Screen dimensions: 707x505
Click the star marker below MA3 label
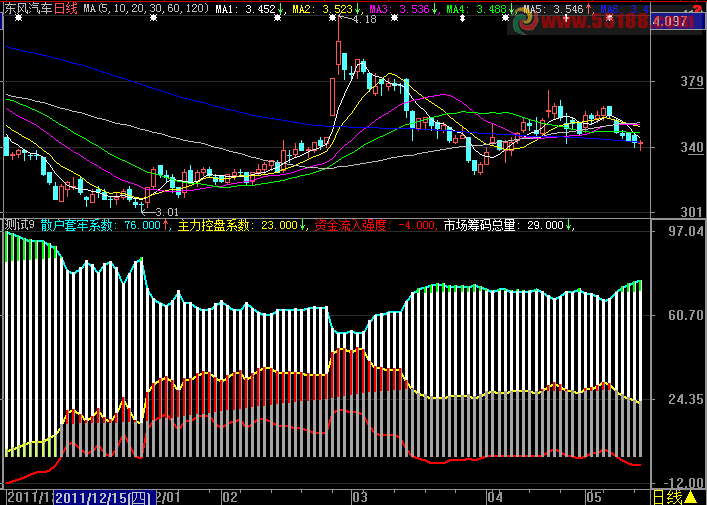pos(395,18)
